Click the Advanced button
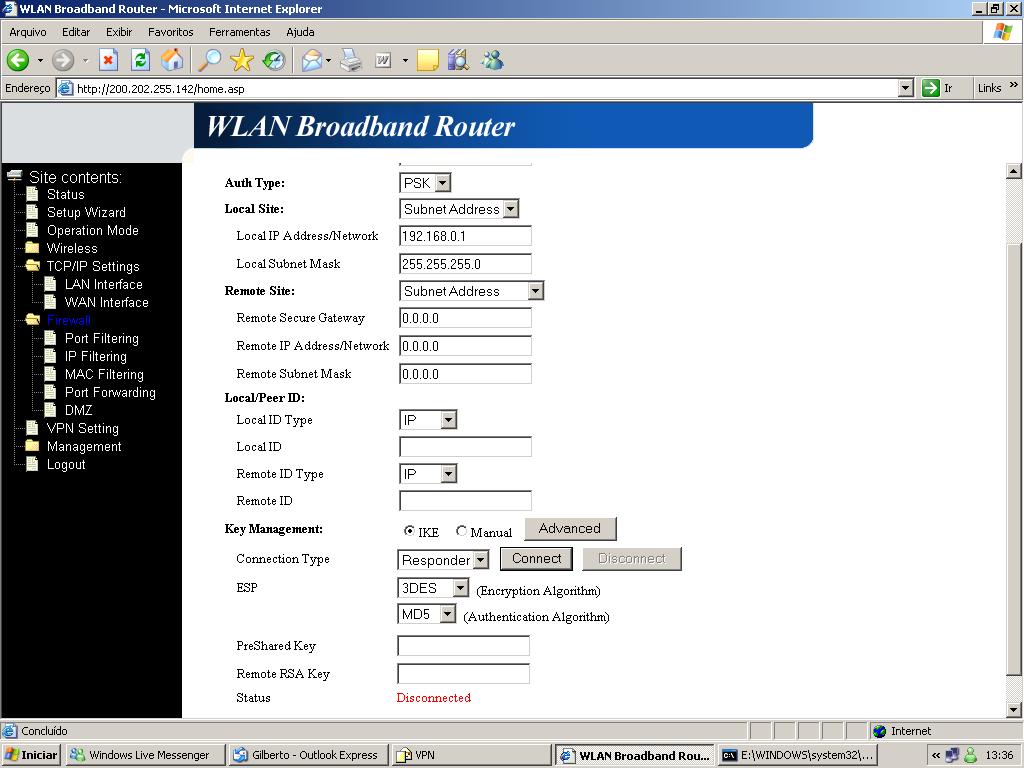The height and width of the screenshot is (768, 1024). [x=570, y=529]
